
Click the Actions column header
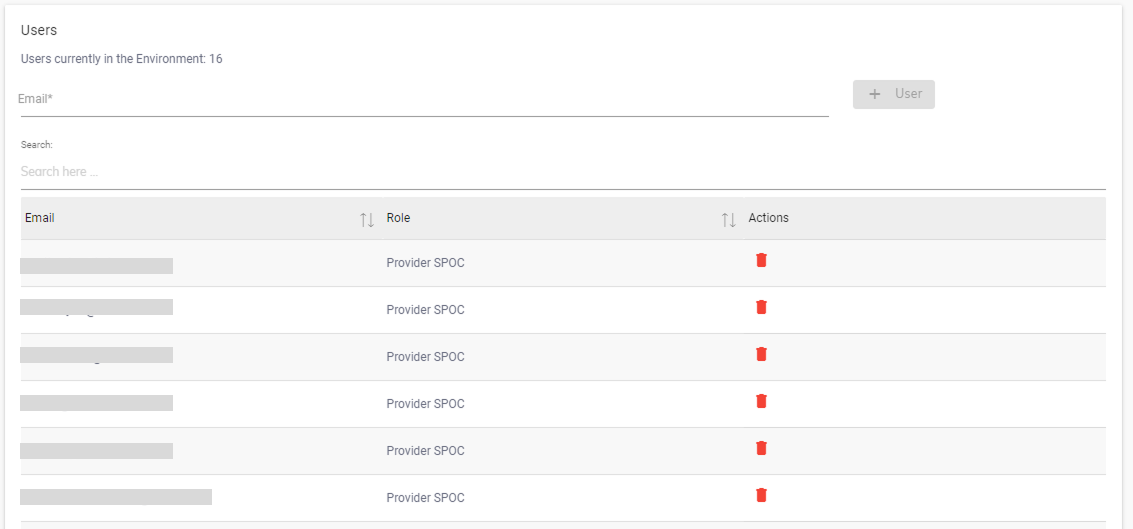768,218
